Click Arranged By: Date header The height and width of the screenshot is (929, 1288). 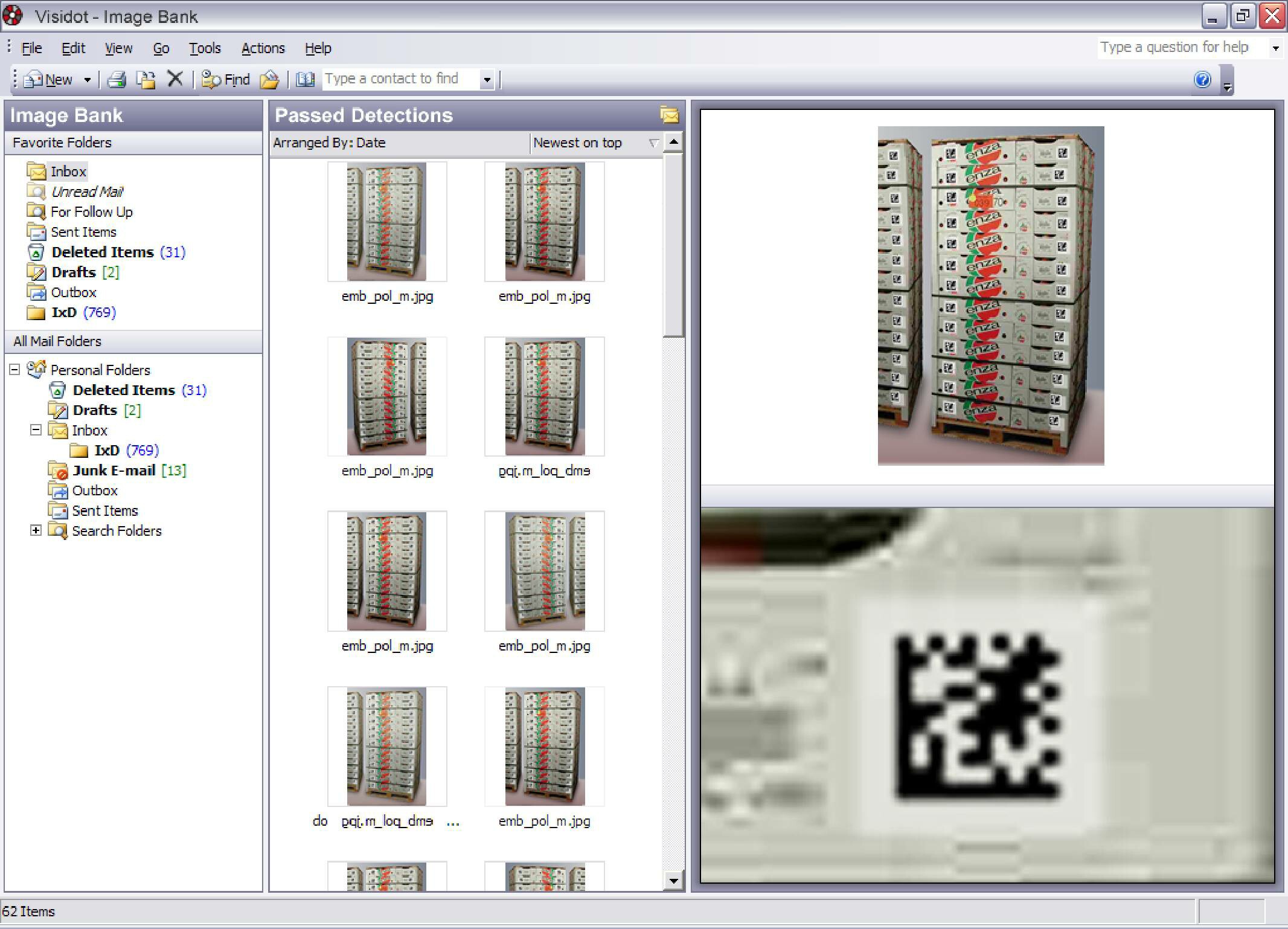[330, 143]
